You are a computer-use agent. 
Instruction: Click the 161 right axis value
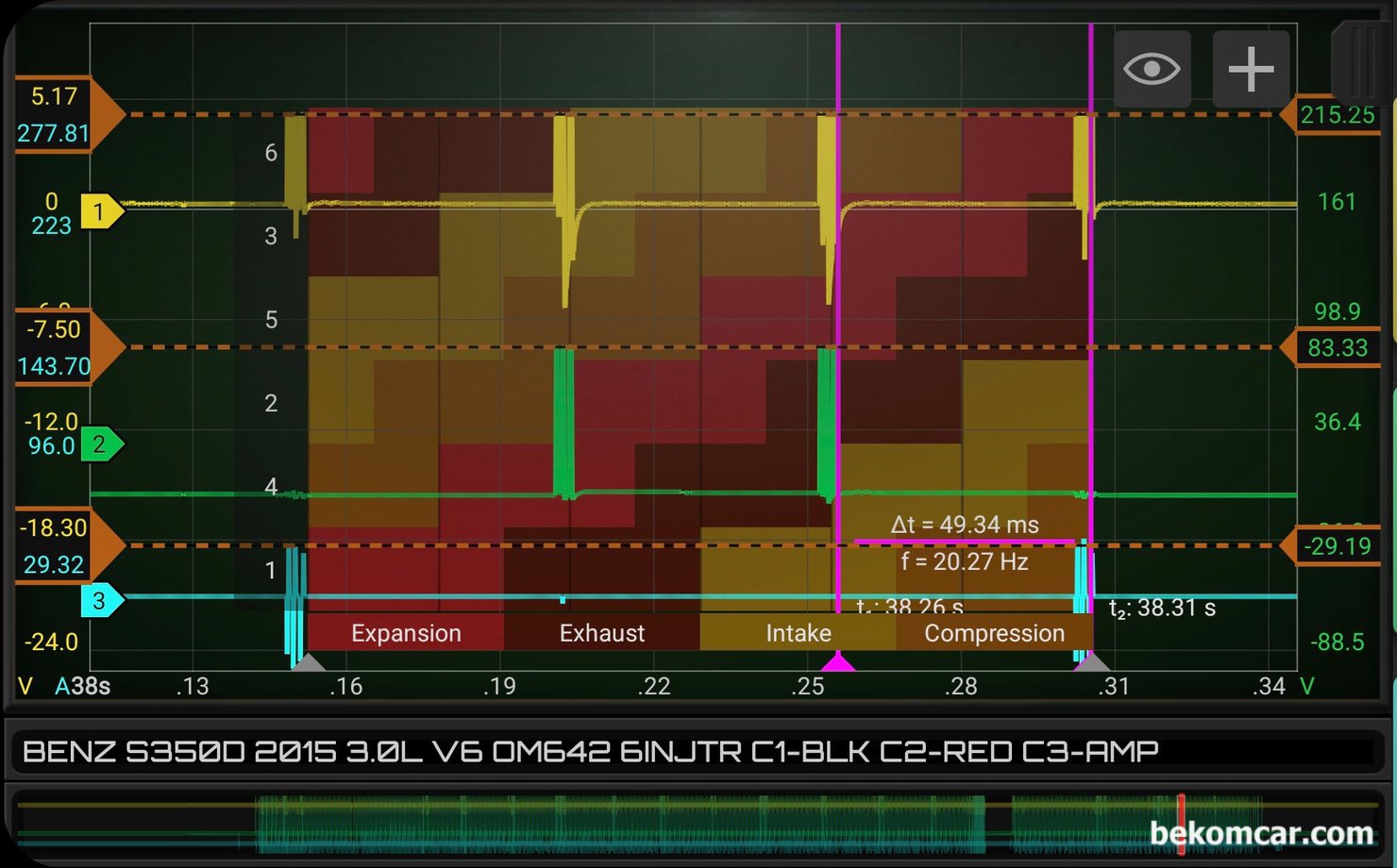(x=1337, y=201)
